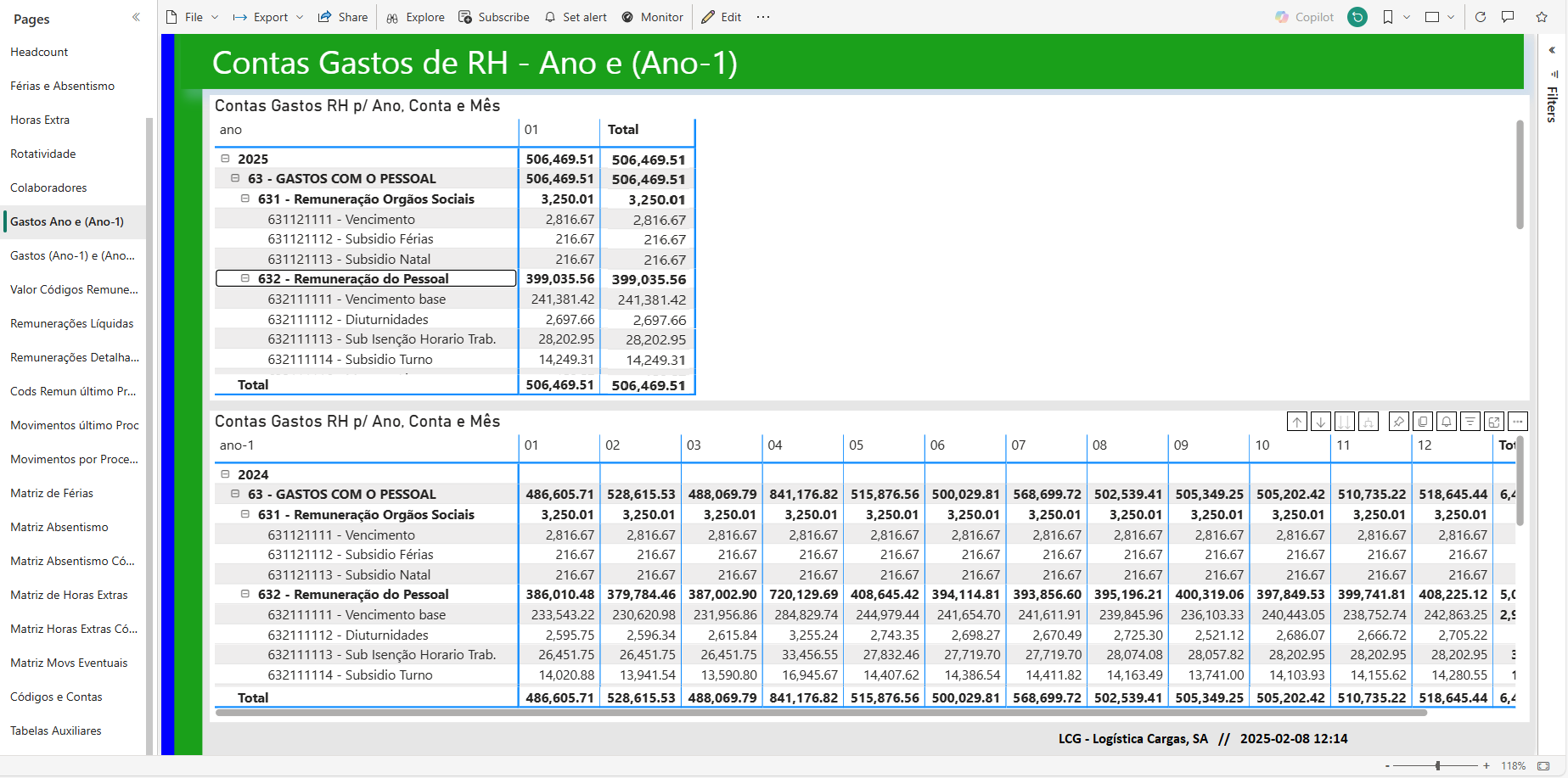Screen dimensions: 1568x778
Task: Set an alert using the visual's bell icon
Action: [1447, 422]
